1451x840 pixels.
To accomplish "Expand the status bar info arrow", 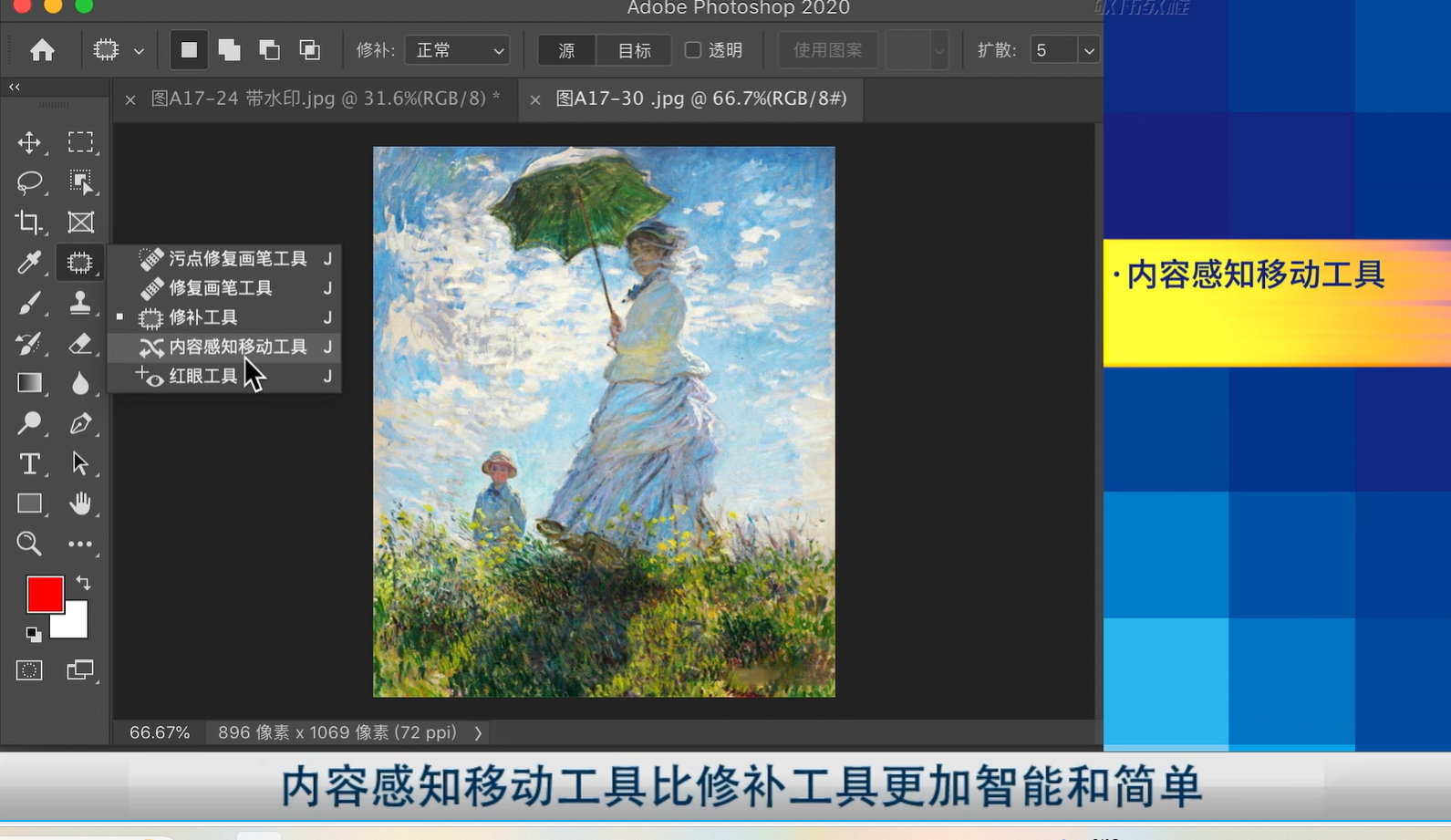I will 478,732.
